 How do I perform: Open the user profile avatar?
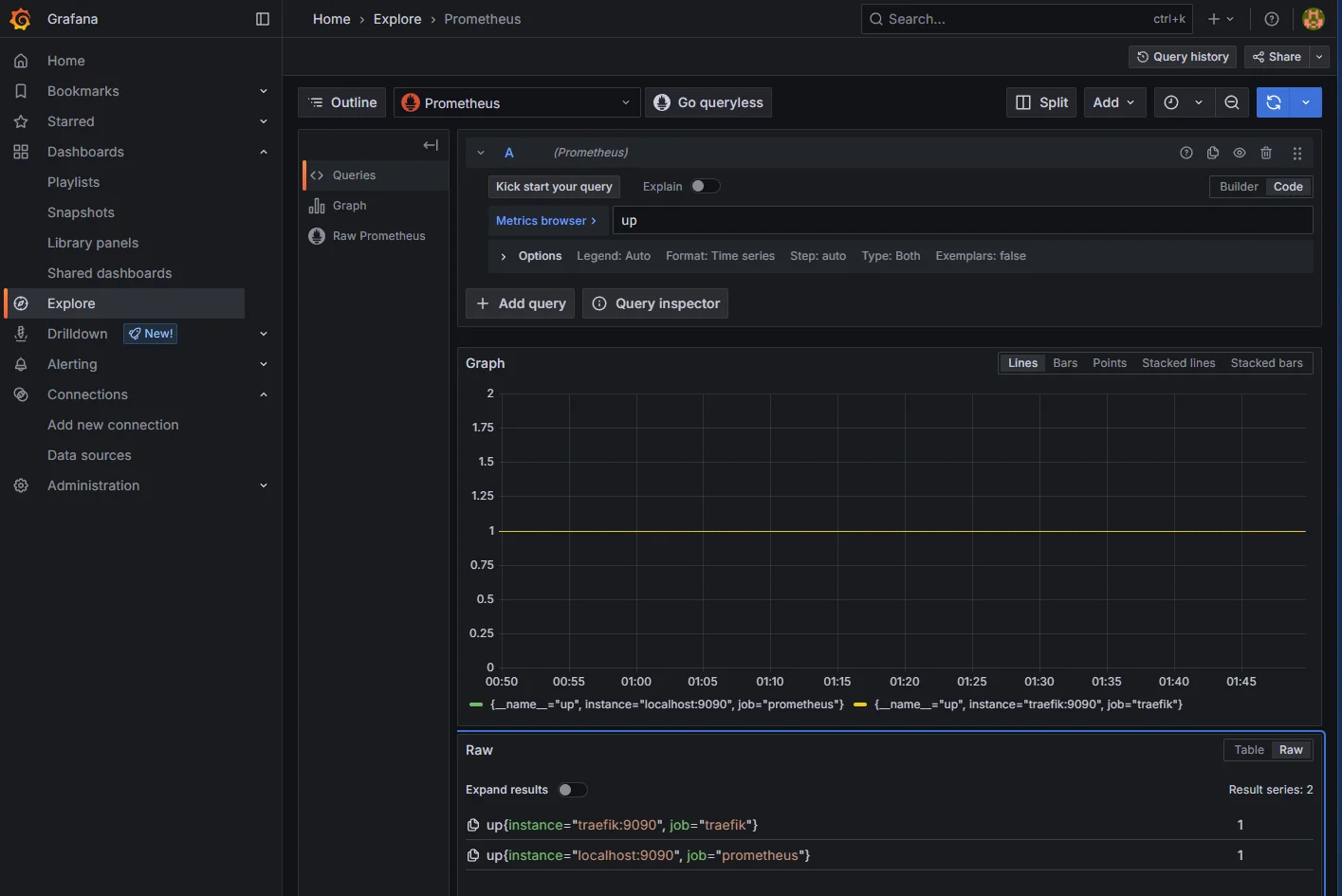(1314, 19)
